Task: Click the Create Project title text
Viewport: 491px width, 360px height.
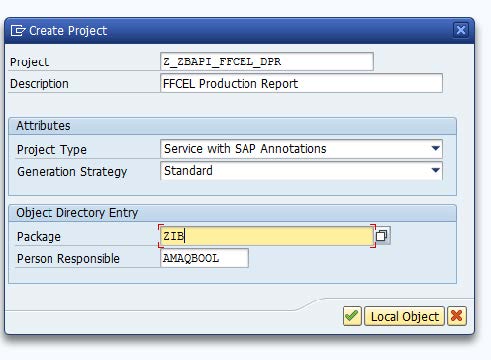Action: 68,31
